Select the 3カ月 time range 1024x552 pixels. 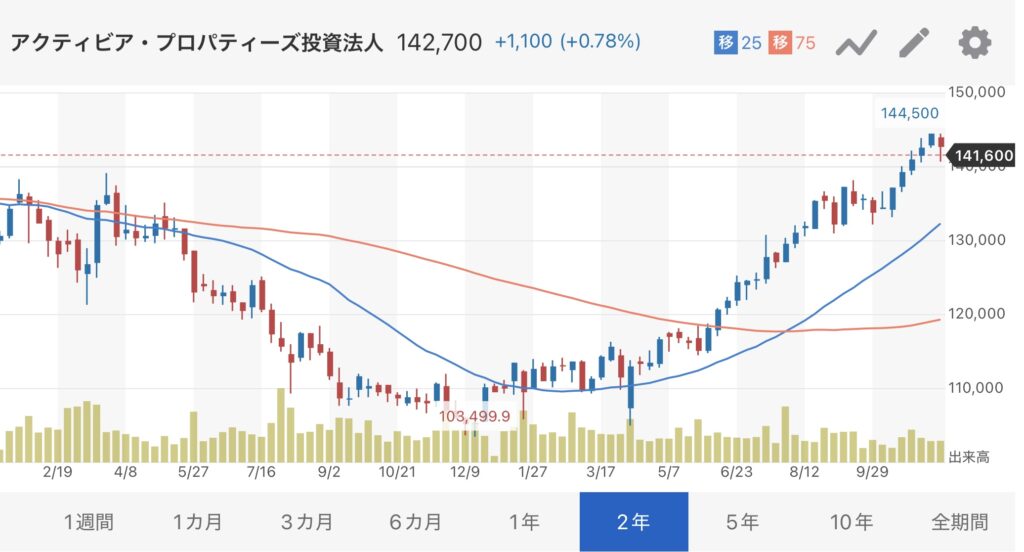[306, 522]
